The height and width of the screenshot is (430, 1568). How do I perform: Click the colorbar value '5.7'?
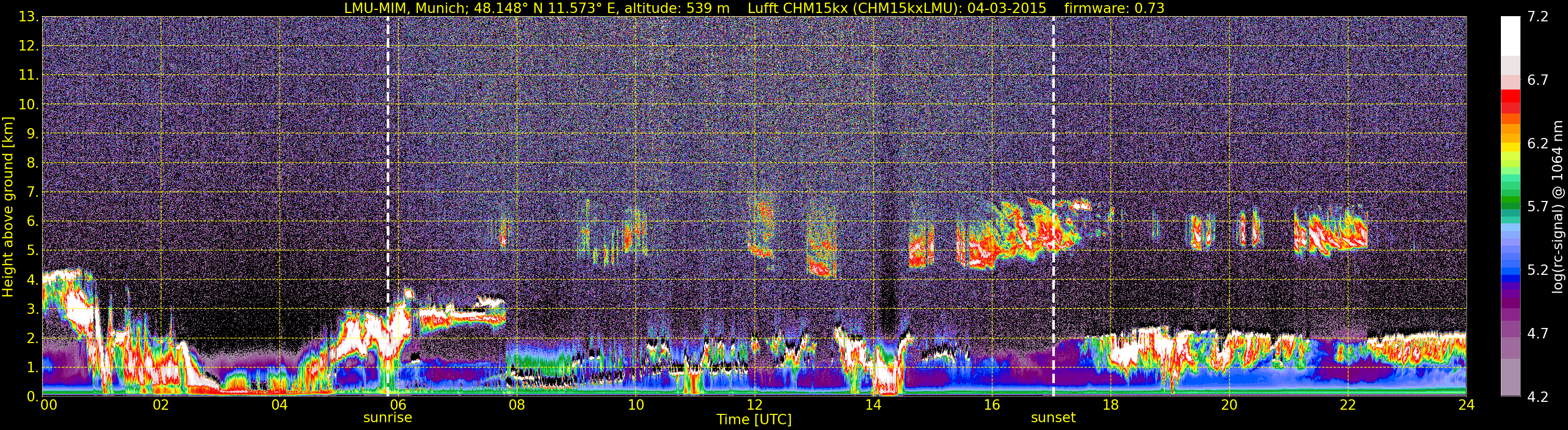tap(1538, 207)
